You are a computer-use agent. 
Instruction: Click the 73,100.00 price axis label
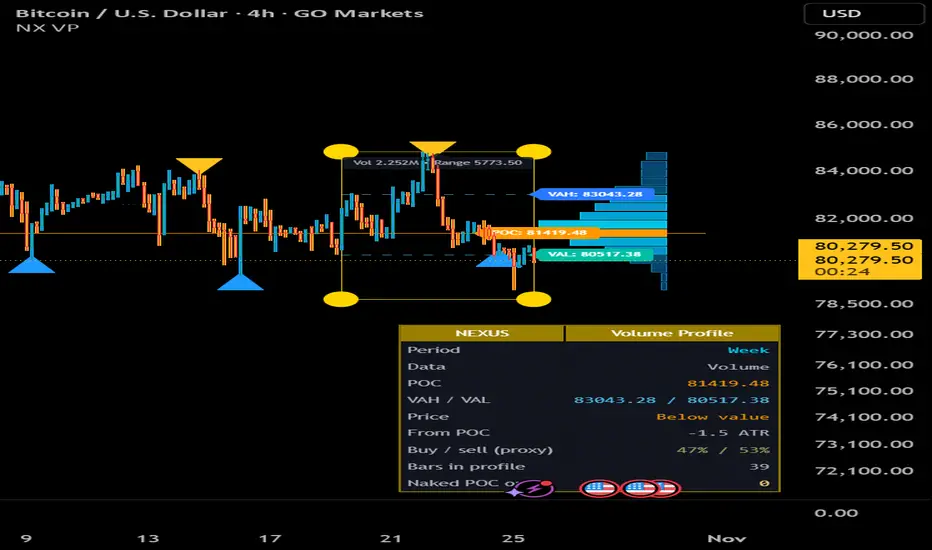coord(864,444)
